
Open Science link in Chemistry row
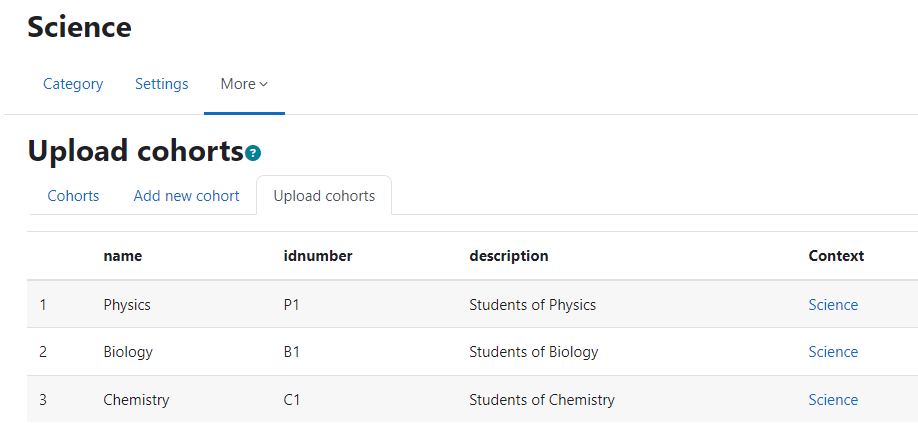click(x=833, y=400)
